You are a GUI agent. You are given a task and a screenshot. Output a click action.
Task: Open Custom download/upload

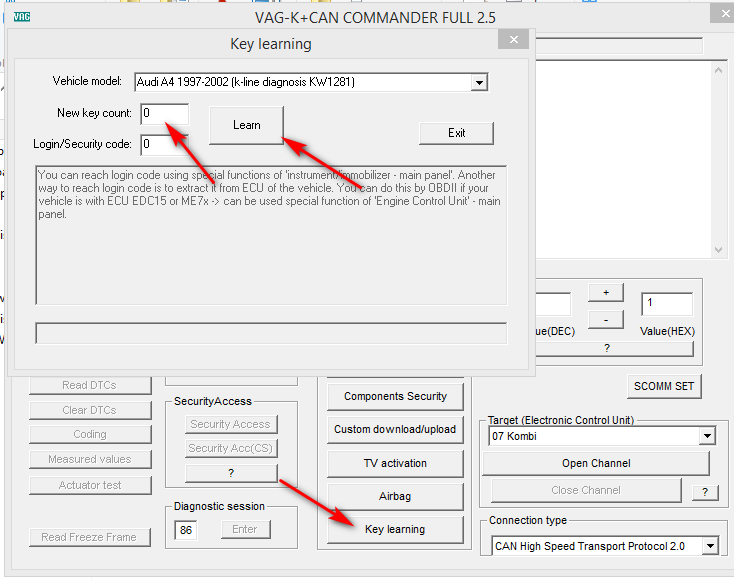395,429
